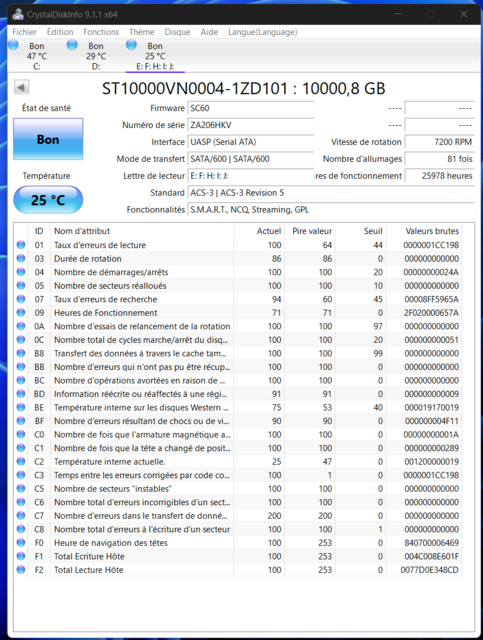Click the CrystalDiskInfo app icon in title bar
This screenshot has height=640, width=483.
tap(18, 14)
